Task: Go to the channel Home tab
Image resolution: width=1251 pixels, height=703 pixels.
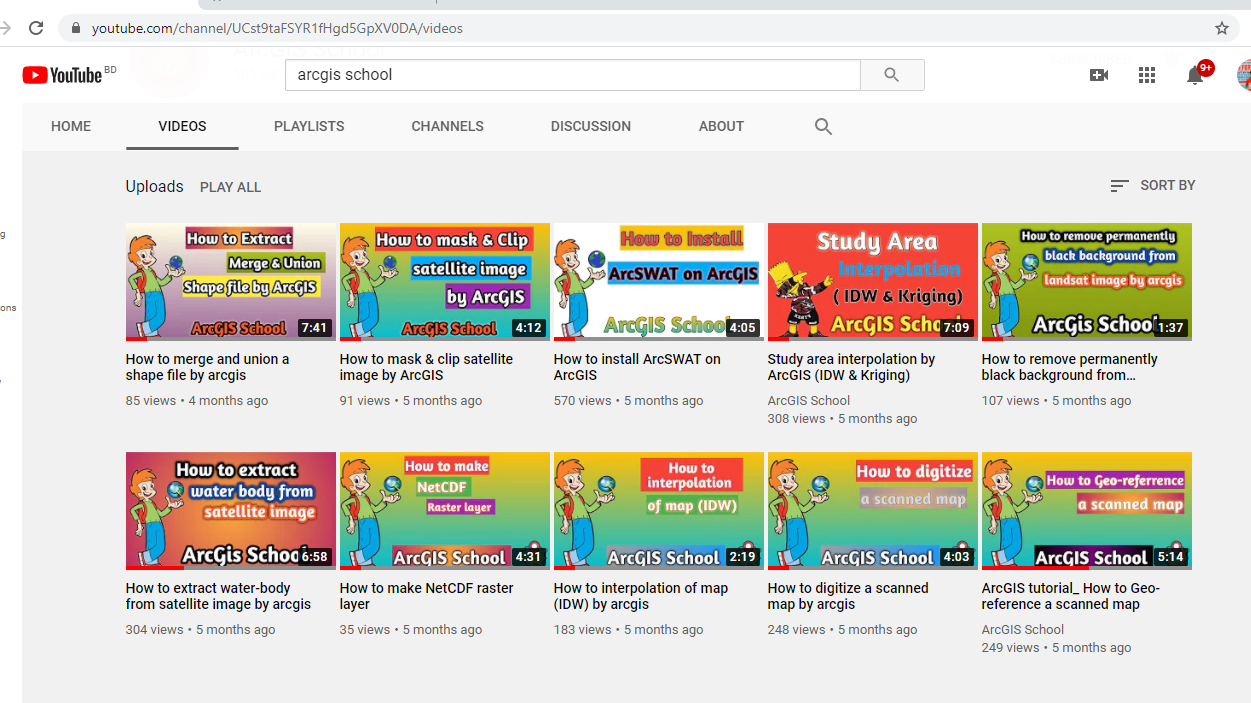Action: point(71,127)
